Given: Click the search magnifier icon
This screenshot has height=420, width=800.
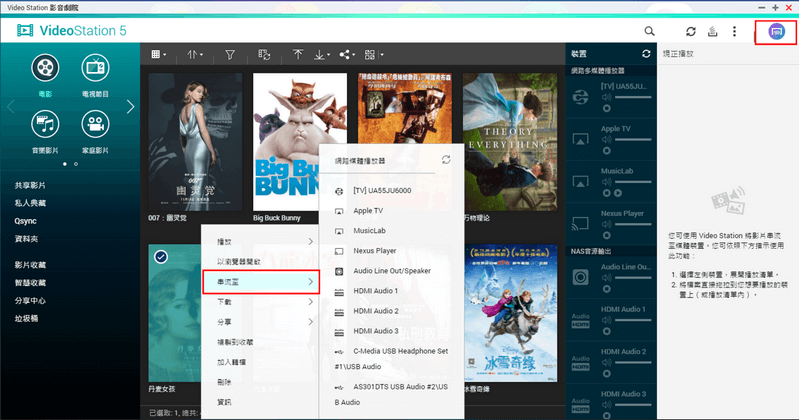Looking at the screenshot, I should pyautogui.click(x=649, y=31).
